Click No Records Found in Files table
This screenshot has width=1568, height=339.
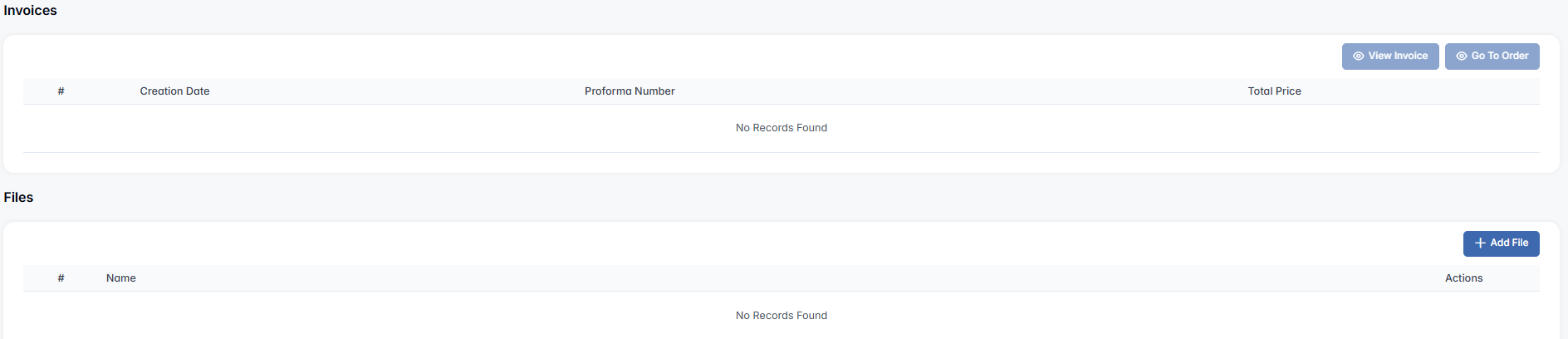click(782, 316)
